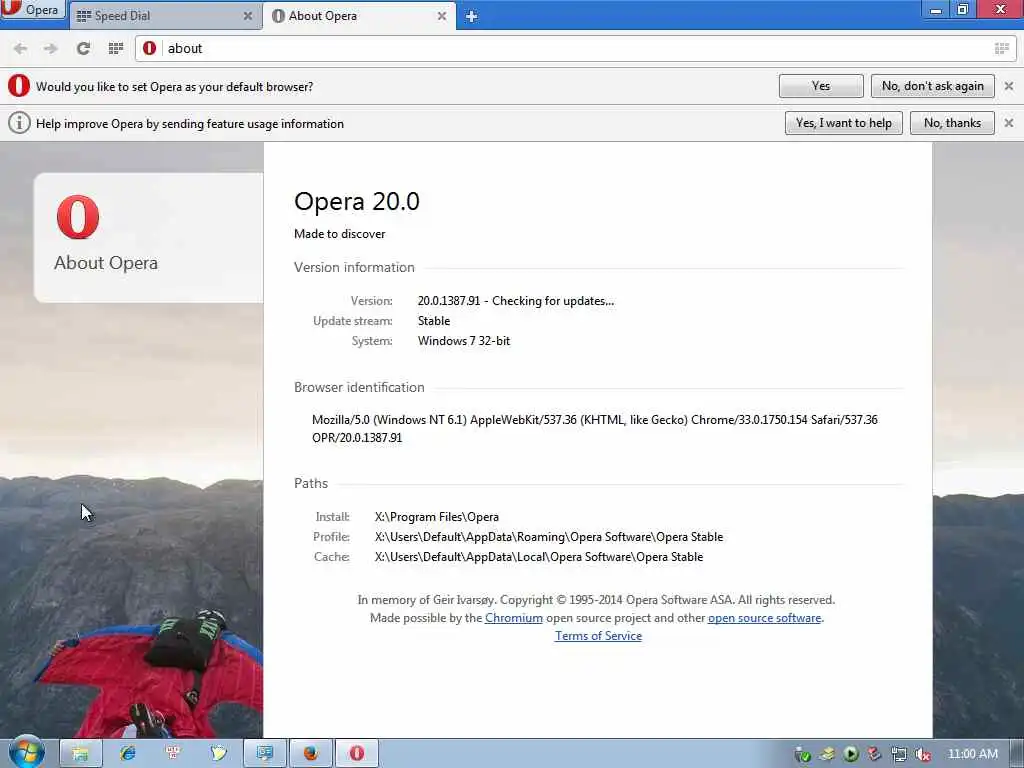Click Opera logo in default browser bar

pyautogui.click(x=19, y=86)
